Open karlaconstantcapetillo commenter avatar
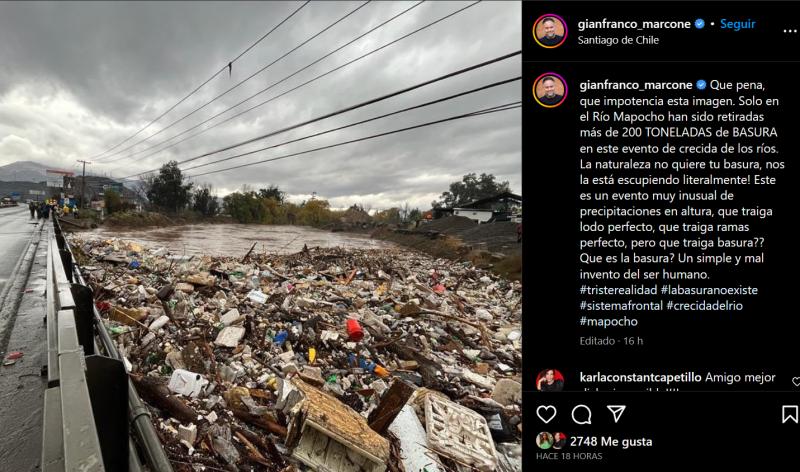 point(550,380)
